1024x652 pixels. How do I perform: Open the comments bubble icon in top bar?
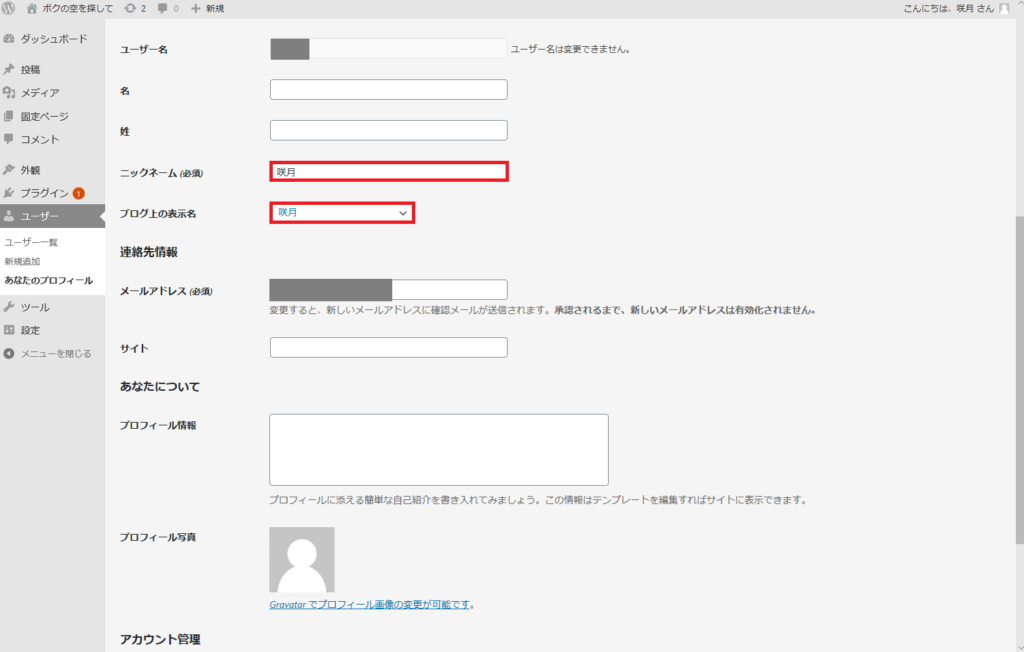click(163, 8)
